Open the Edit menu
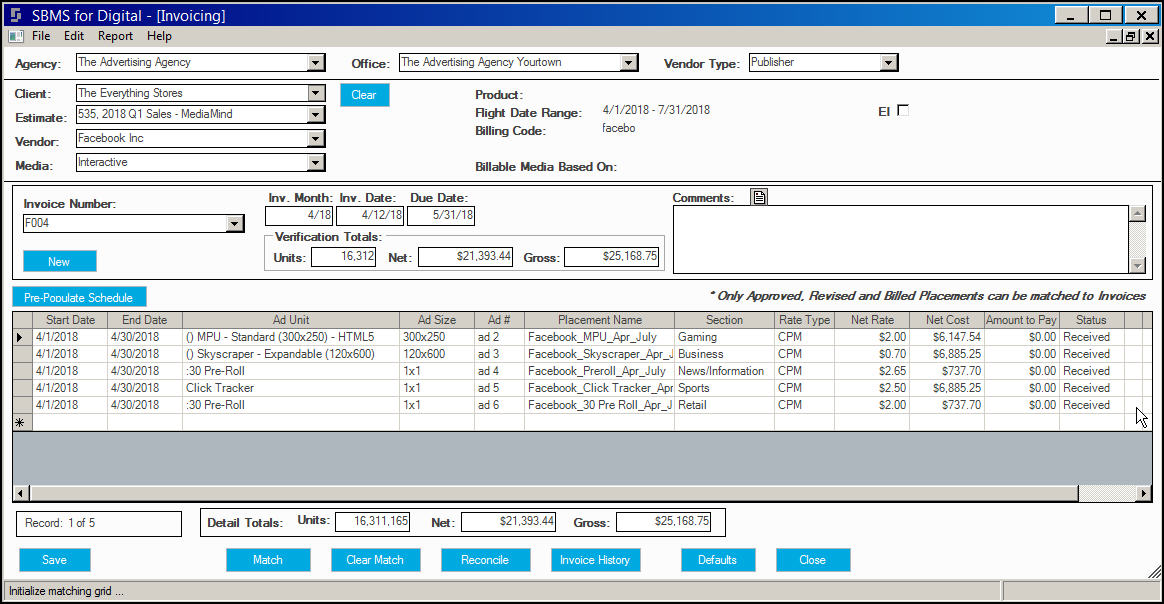The image size is (1164, 604). tap(73, 36)
